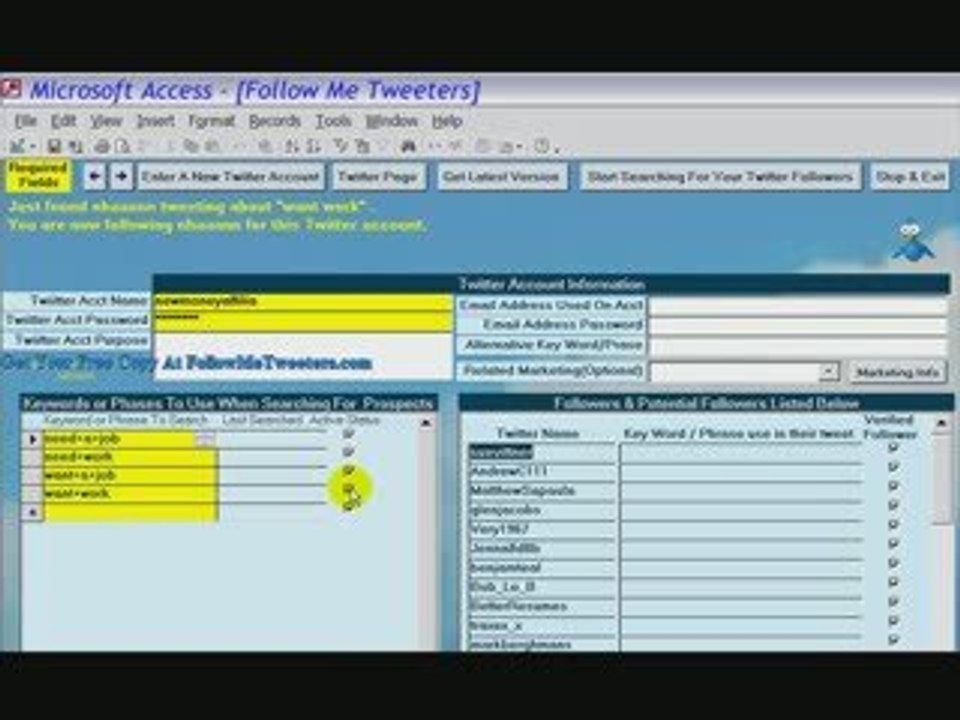The width and height of the screenshot is (960, 720).
Task: Toggle Verified Follower for Matthew row
Action: pyautogui.click(x=893, y=486)
